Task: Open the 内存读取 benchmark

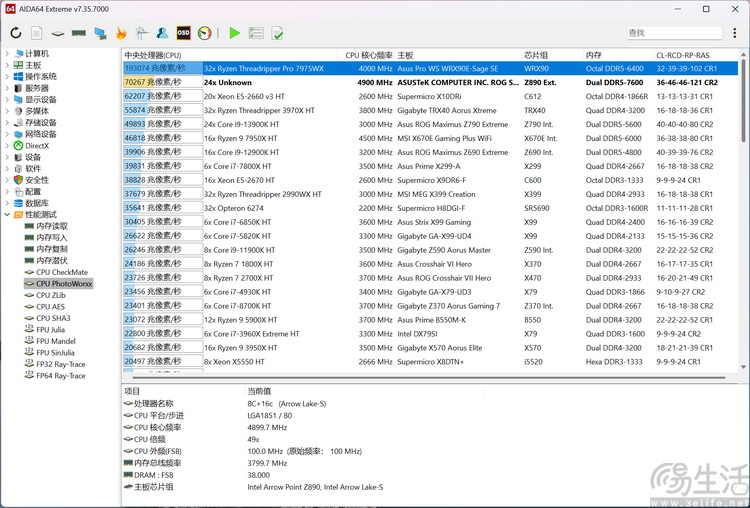Action: (x=46, y=226)
